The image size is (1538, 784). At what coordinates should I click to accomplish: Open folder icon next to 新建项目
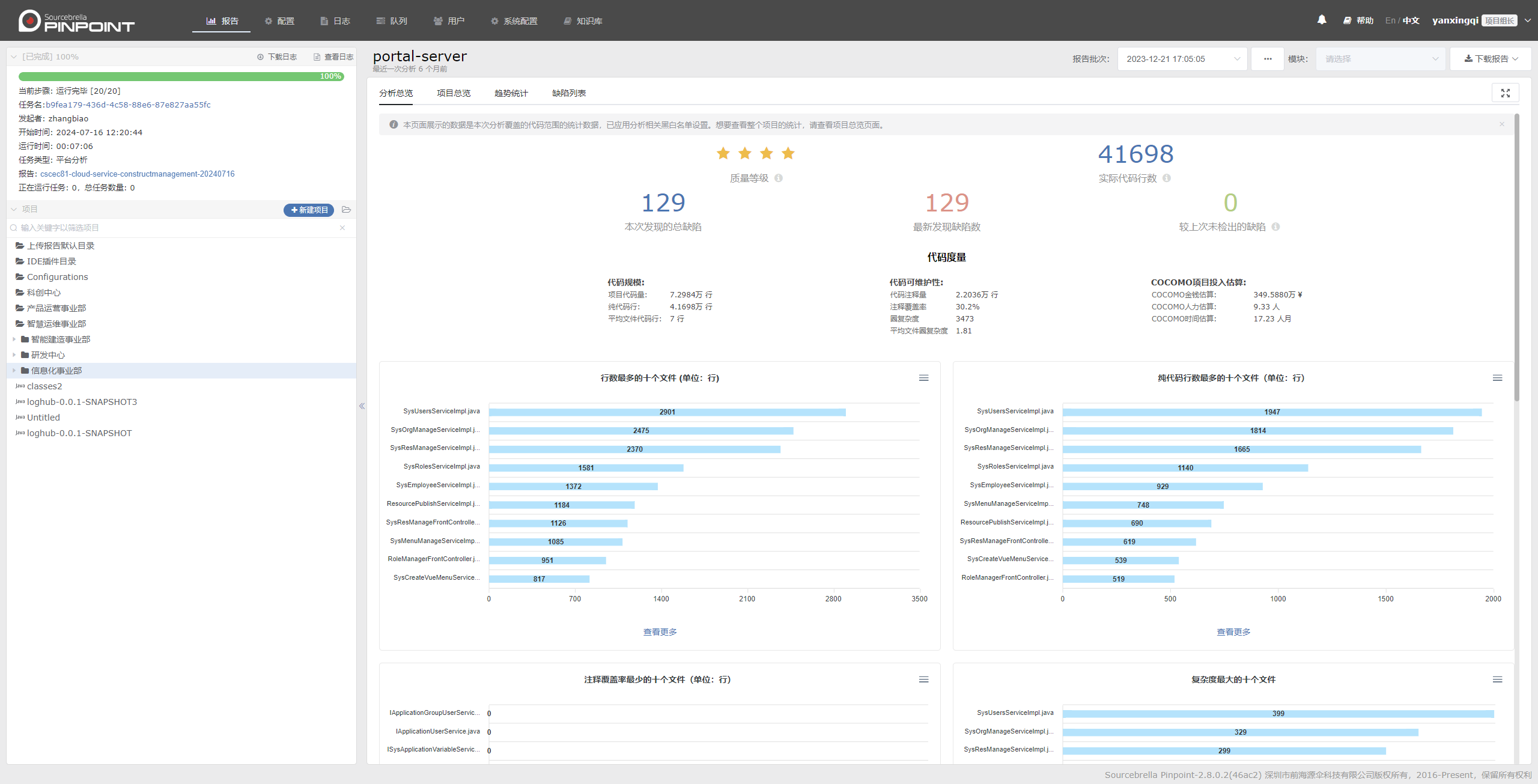346,210
